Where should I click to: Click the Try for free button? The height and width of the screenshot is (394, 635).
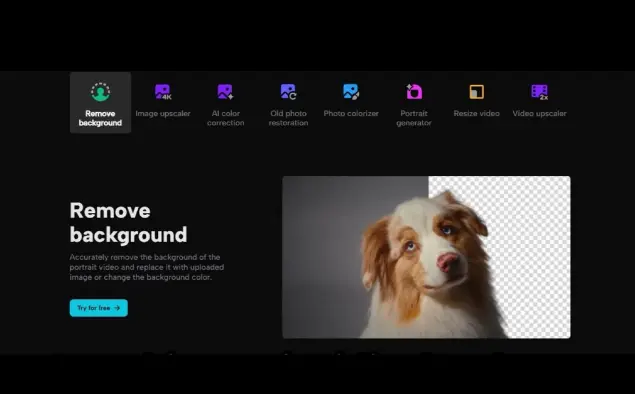tap(99, 308)
